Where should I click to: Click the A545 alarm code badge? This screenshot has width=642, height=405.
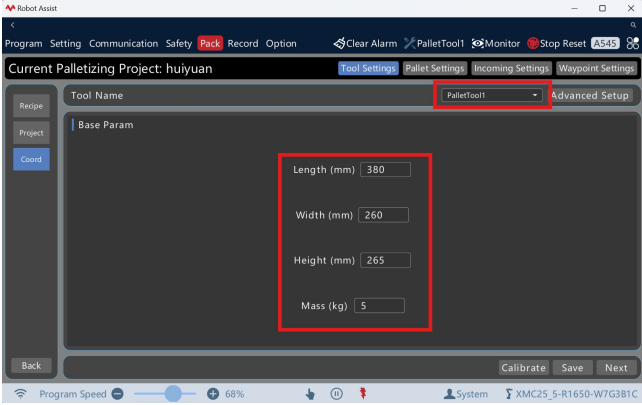(x=605, y=43)
